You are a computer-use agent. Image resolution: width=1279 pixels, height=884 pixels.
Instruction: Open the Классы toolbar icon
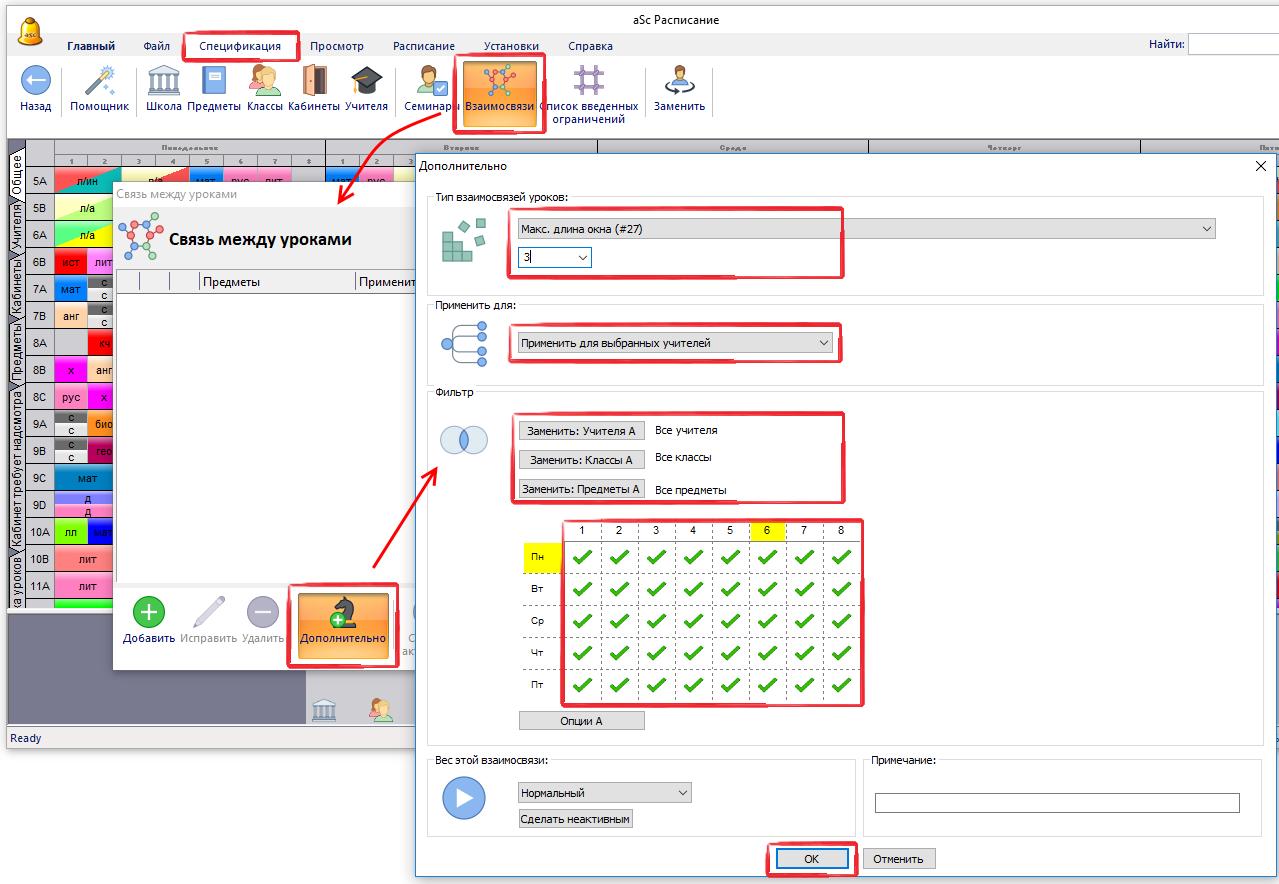pos(265,82)
